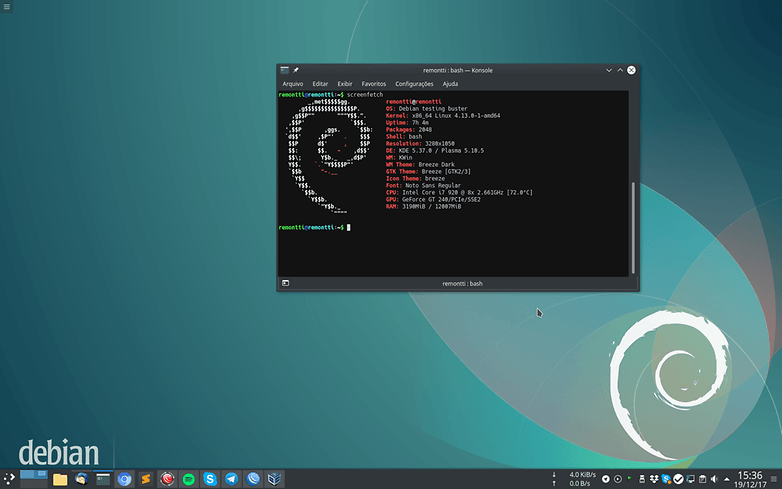Screen dimensions: 782x489
Task: Select the 'remontti : bash' tab
Action: pyautogui.click(x=462, y=284)
